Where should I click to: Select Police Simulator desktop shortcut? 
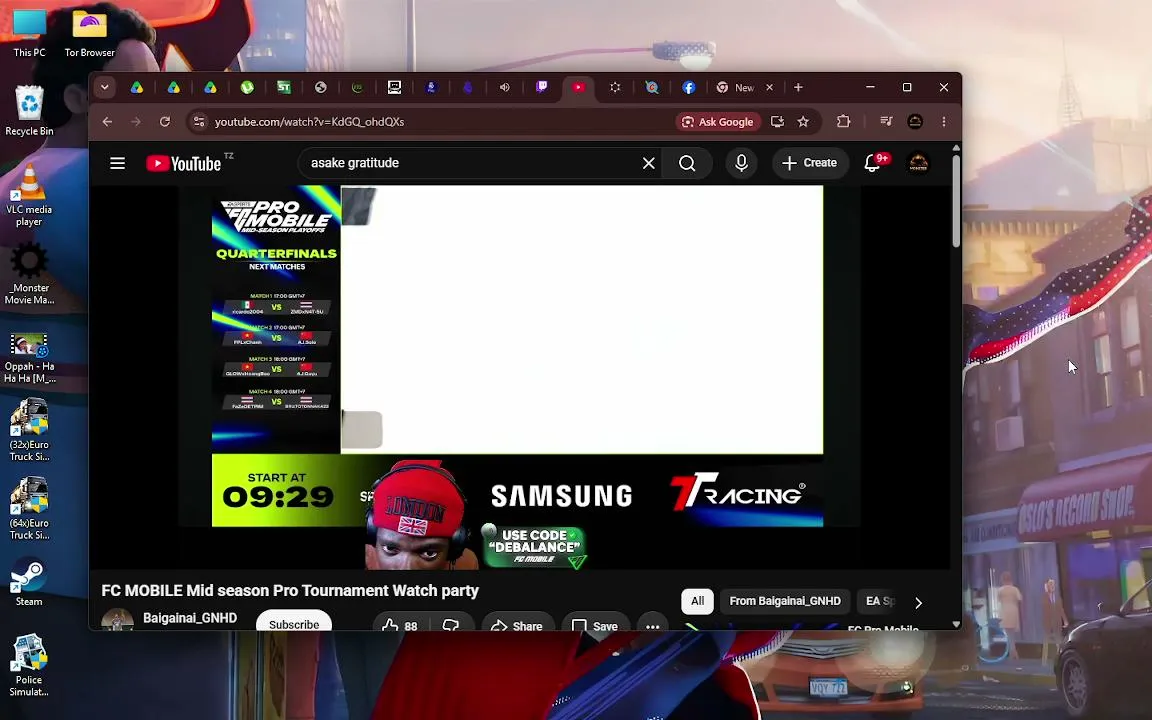point(29,666)
